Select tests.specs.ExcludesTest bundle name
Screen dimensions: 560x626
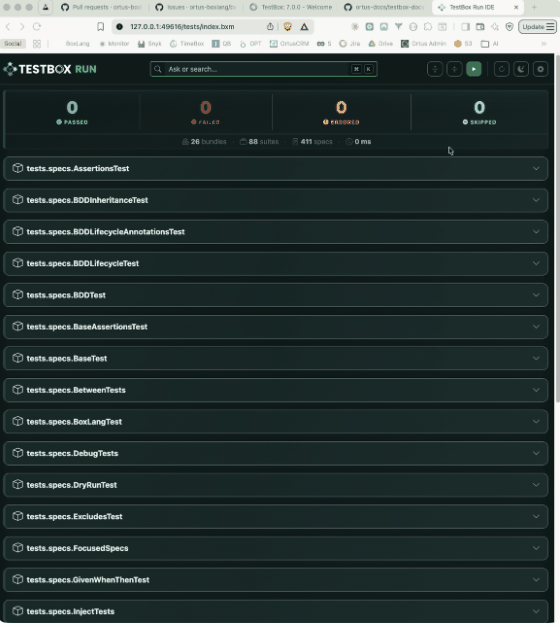point(74,517)
